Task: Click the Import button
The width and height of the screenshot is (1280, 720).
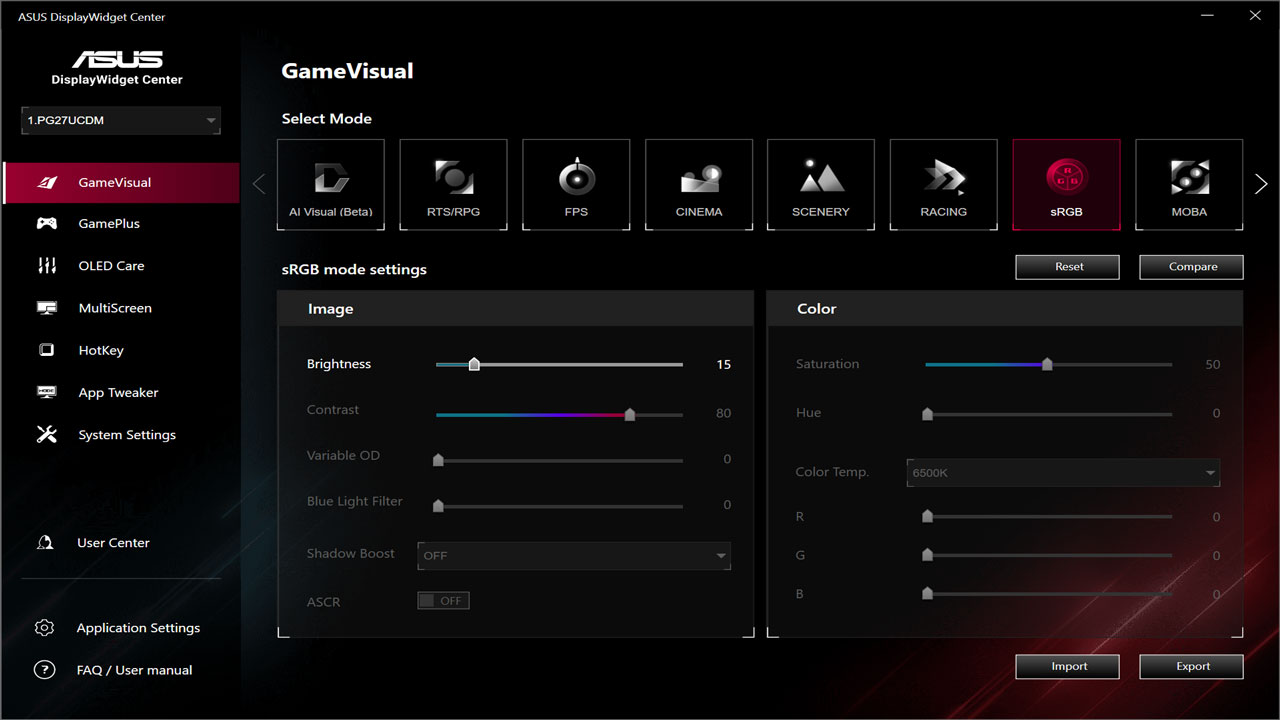Action: (x=1069, y=667)
